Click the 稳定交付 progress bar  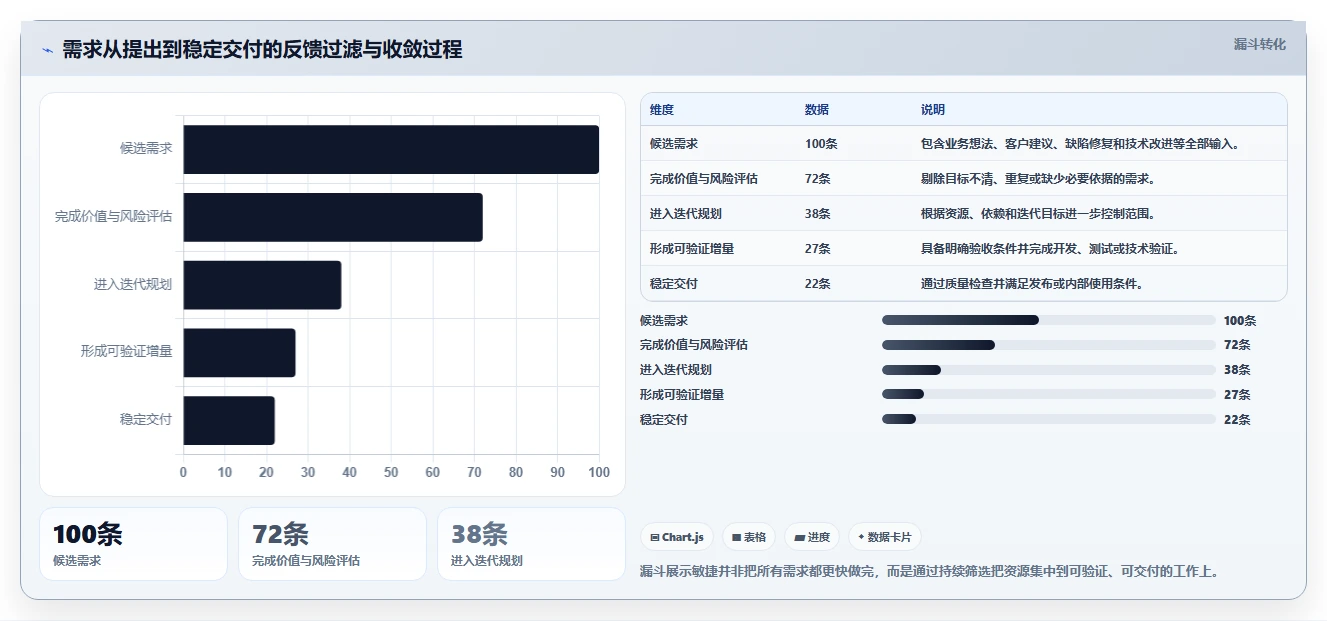[1048, 420]
